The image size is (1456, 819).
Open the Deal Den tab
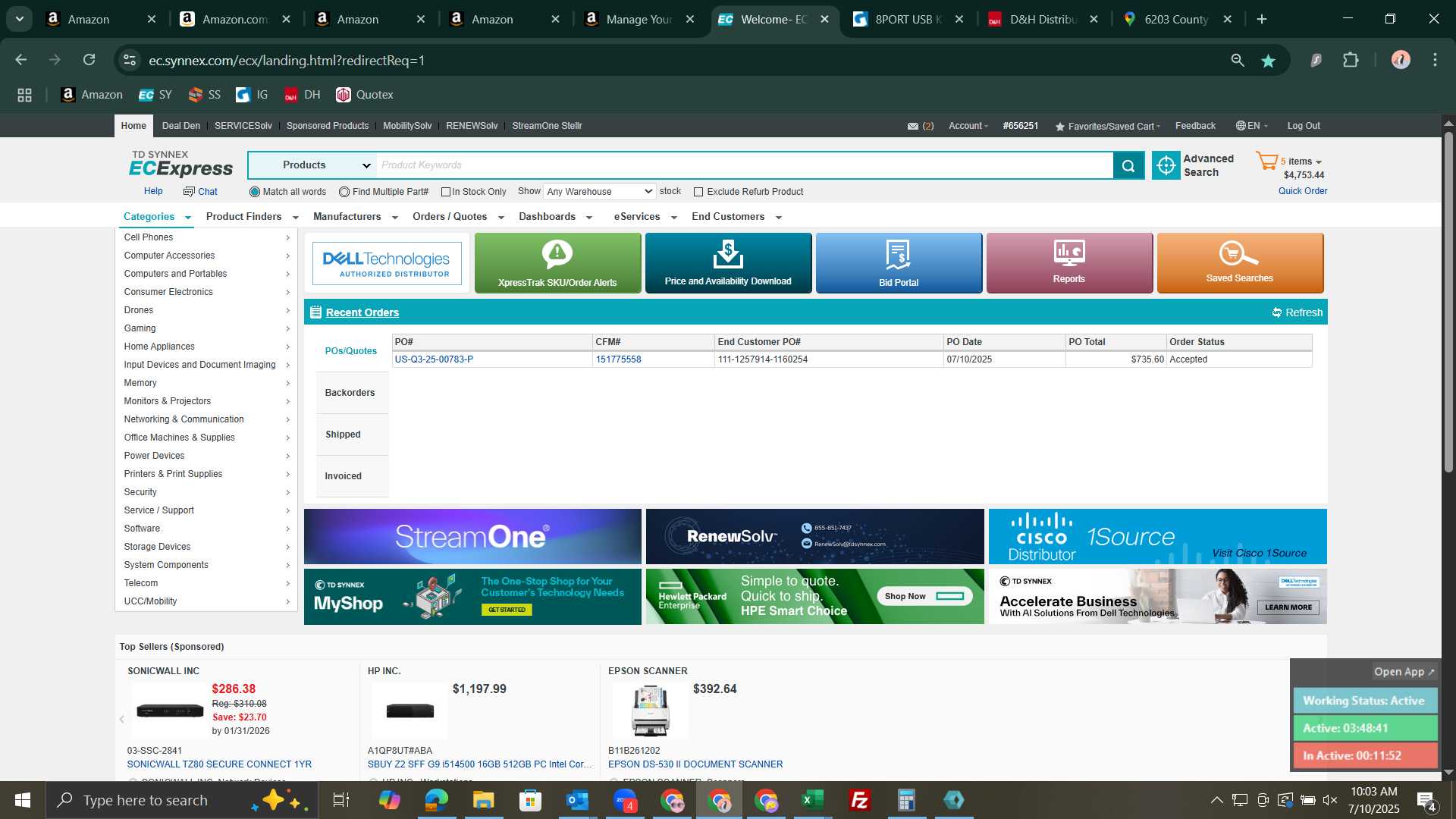tap(181, 126)
